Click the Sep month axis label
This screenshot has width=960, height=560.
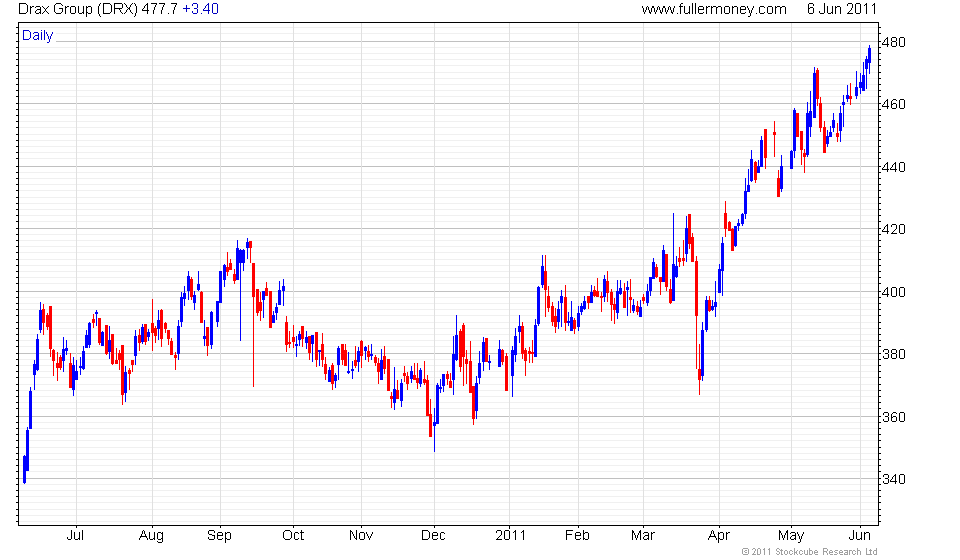coord(219,536)
